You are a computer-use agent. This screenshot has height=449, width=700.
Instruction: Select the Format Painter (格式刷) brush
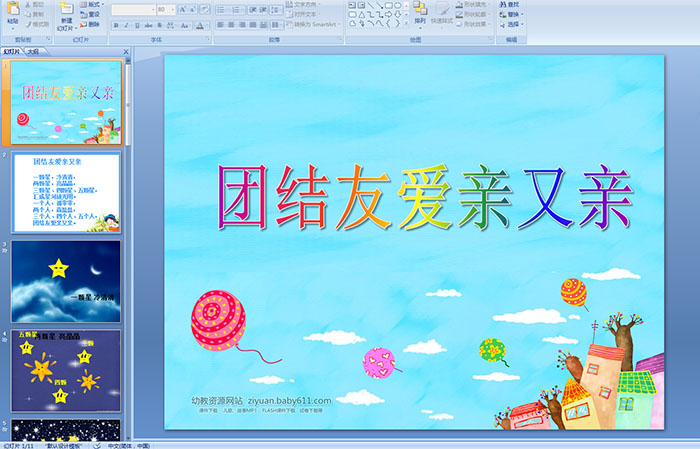[28, 24]
